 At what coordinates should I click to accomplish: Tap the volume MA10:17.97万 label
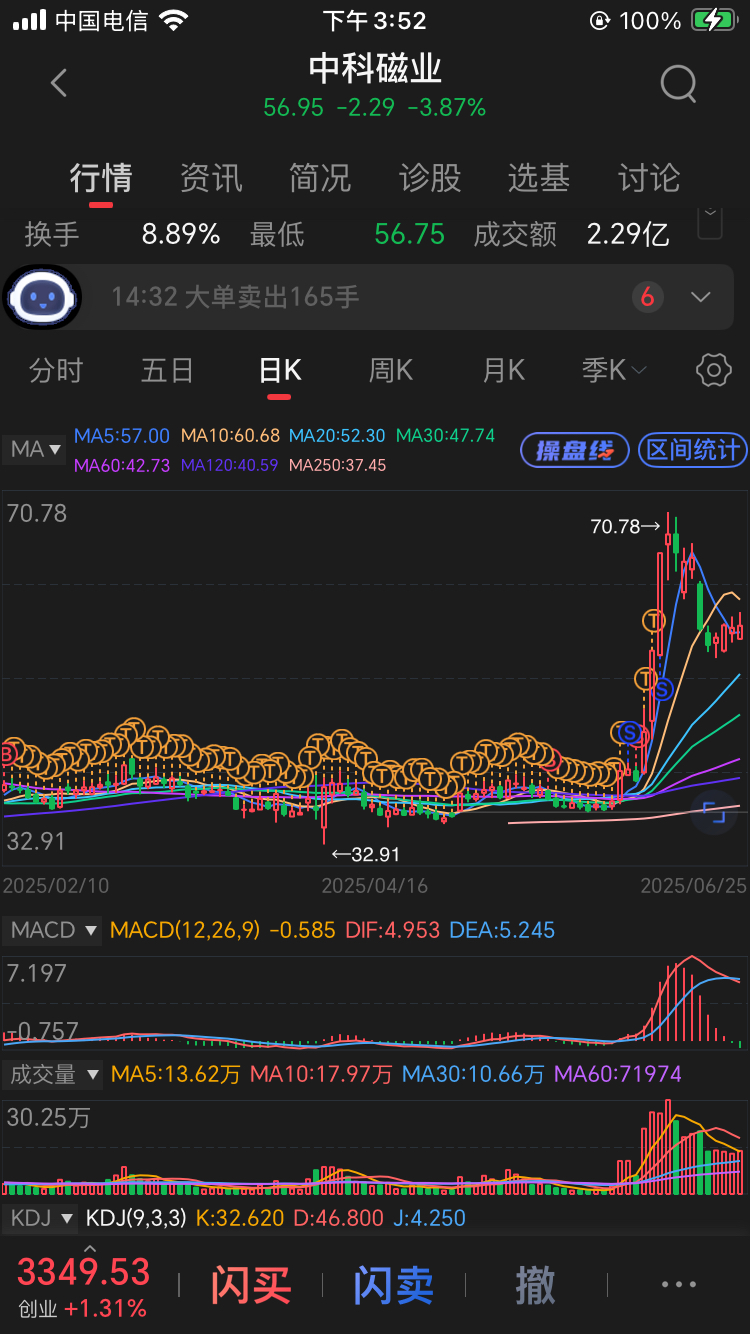click(x=321, y=1074)
